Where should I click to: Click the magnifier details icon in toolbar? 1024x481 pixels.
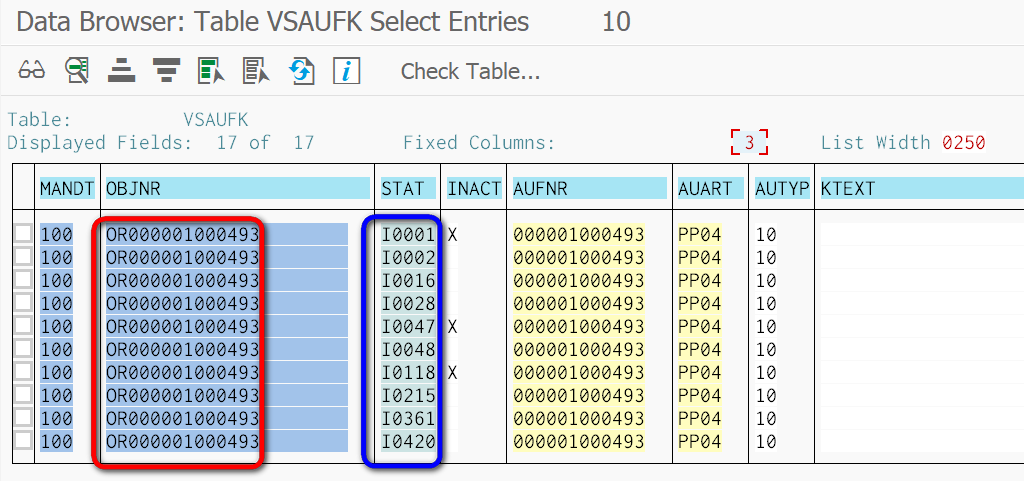click(x=76, y=70)
